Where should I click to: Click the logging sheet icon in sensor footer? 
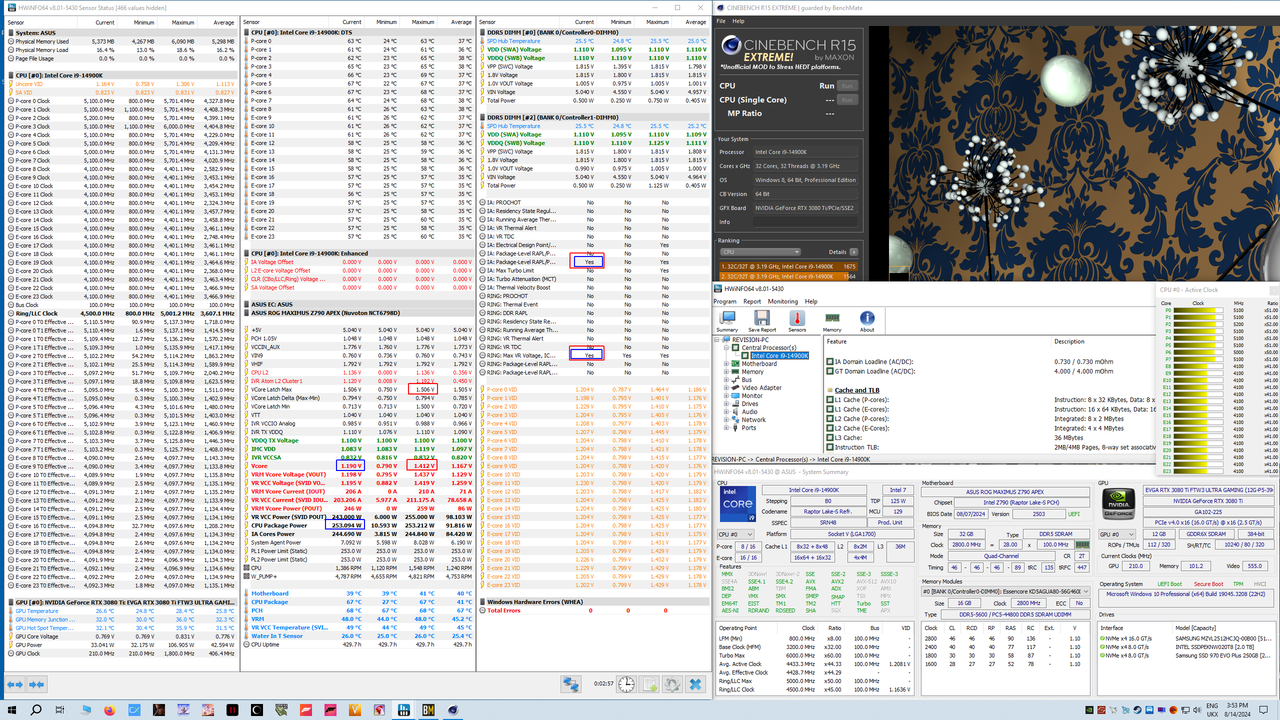(x=649, y=684)
